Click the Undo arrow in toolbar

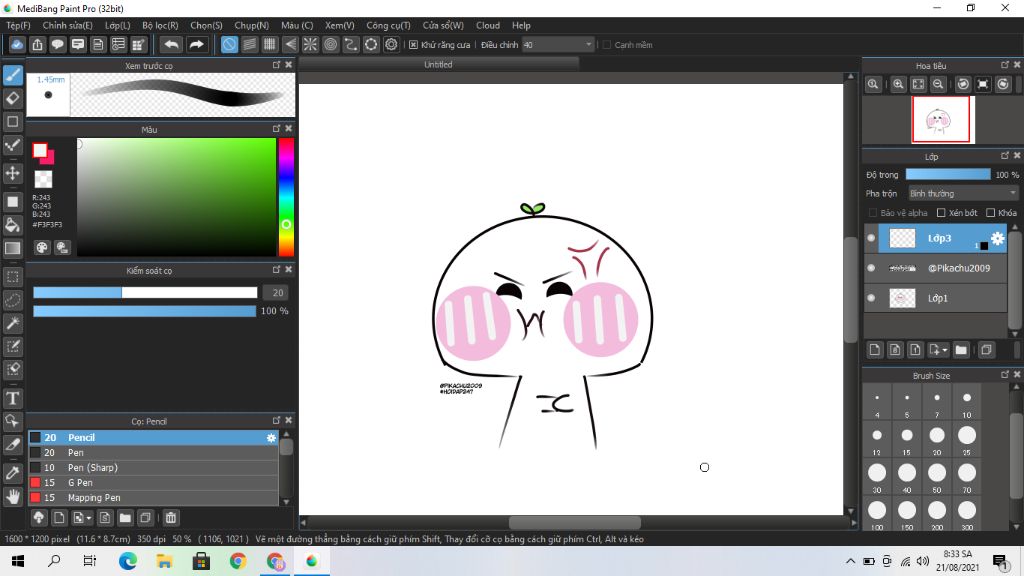[171, 44]
